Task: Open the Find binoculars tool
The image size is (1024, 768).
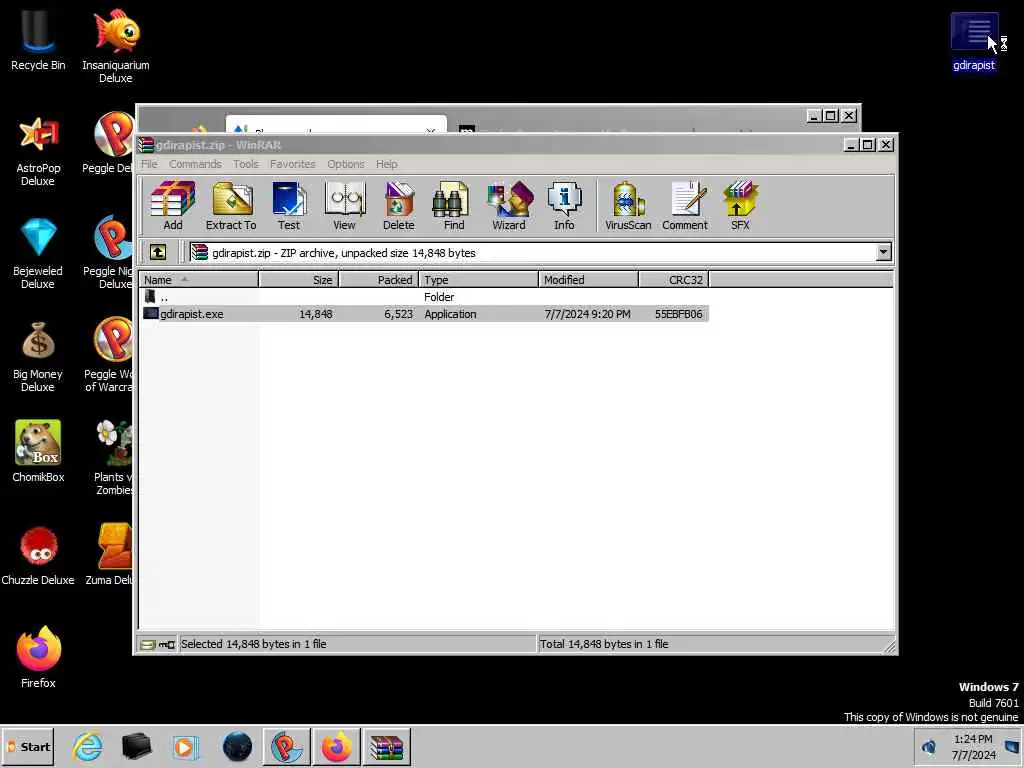Action: pos(453,206)
